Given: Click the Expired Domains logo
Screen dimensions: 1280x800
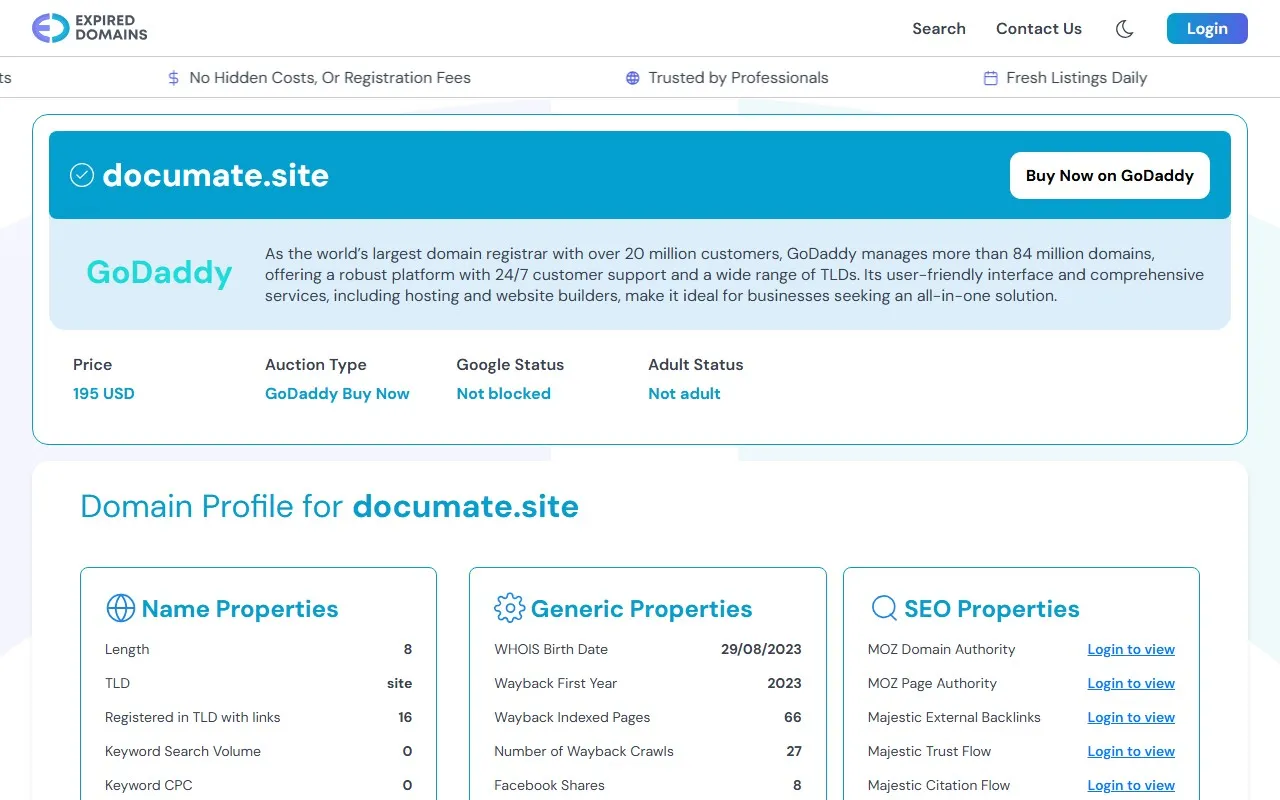Looking at the screenshot, I should coord(89,28).
